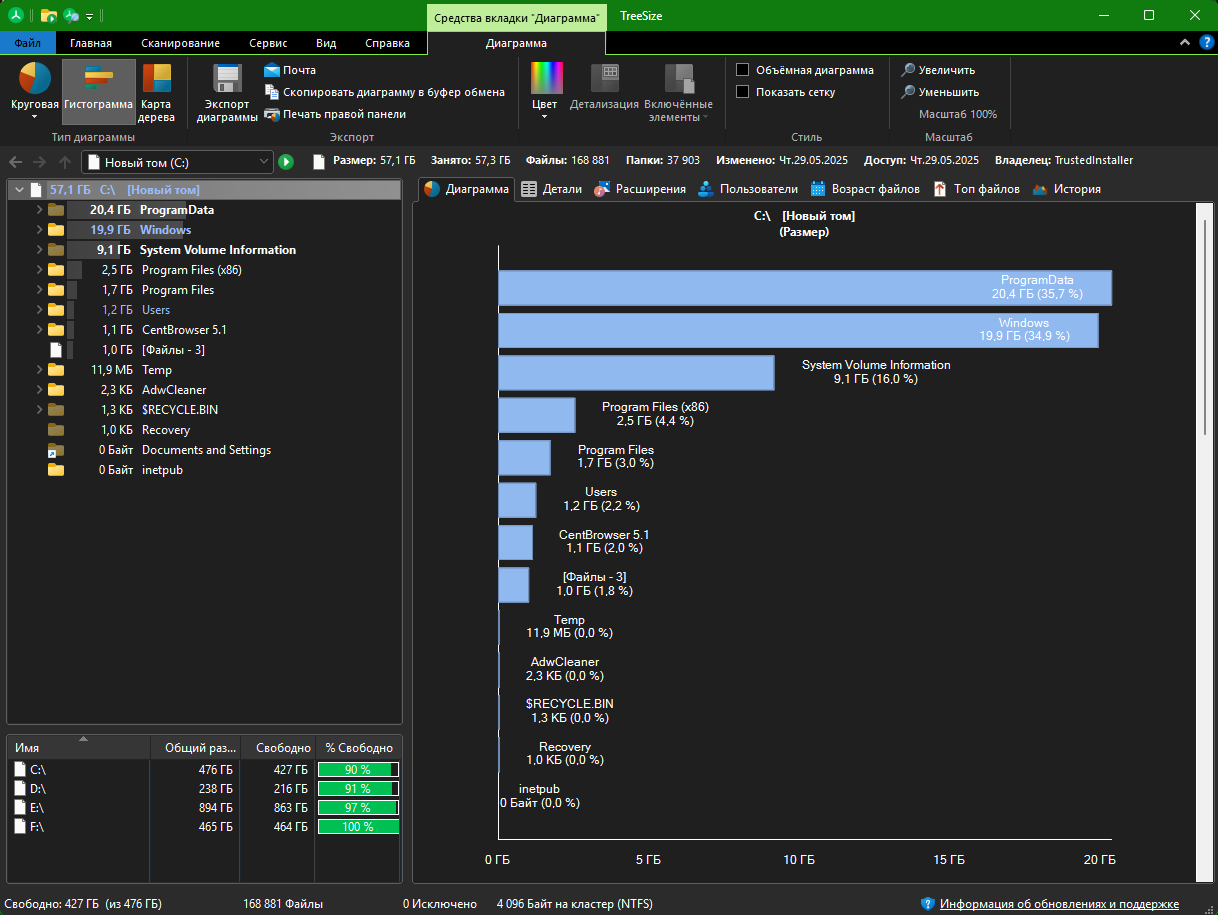
Task: Click Уменьшить zoom out
Action: click(939, 92)
